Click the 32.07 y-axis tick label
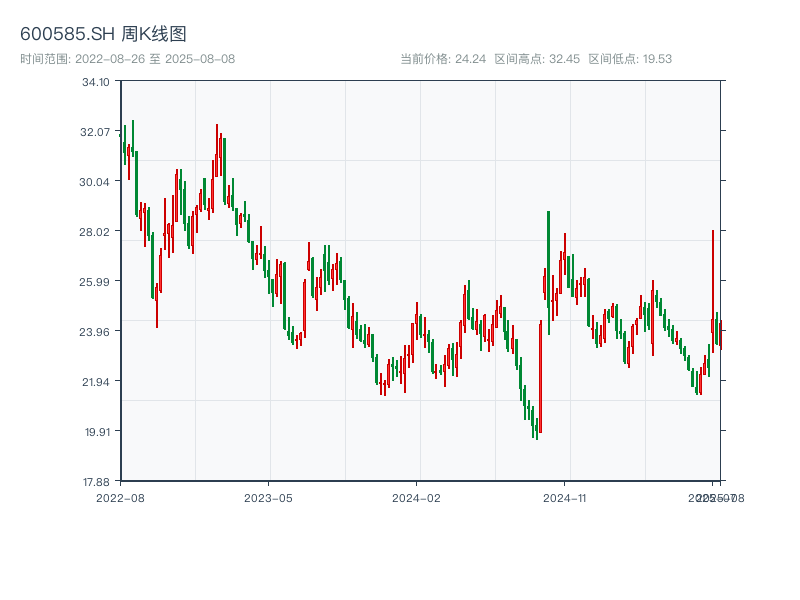 click(x=96, y=132)
